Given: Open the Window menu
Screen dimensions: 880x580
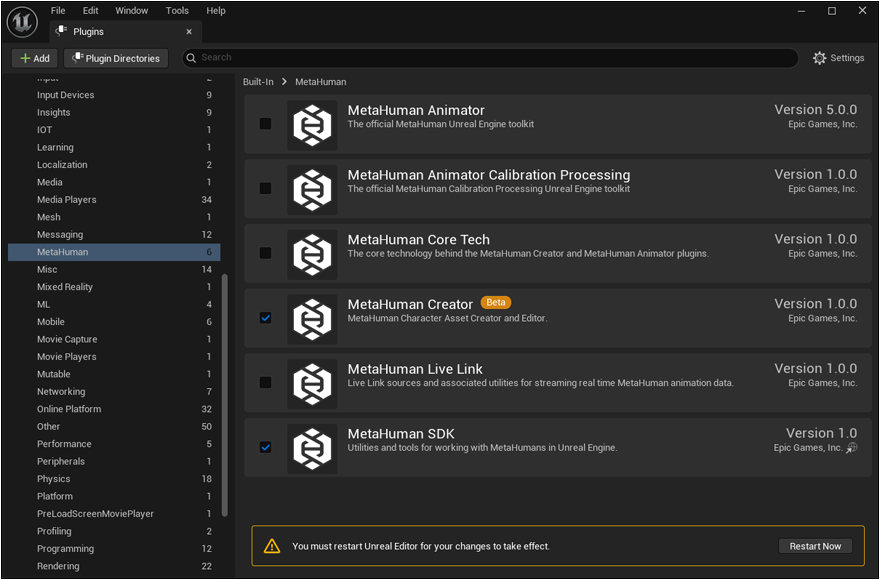Looking at the screenshot, I should pyautogui.click(x=132, y=11).
